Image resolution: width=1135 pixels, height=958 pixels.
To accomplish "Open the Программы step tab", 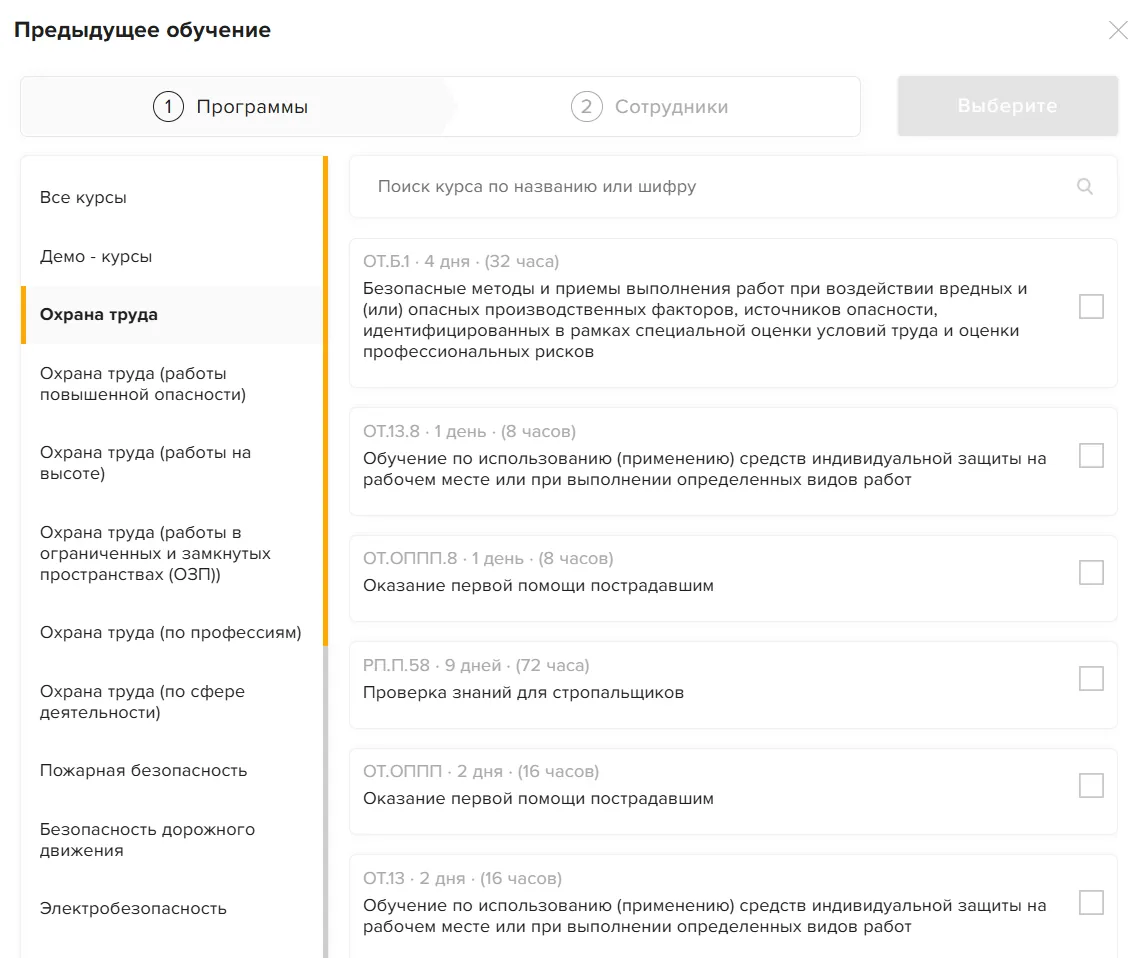I will pyautogui.click(x=232, y=106).
